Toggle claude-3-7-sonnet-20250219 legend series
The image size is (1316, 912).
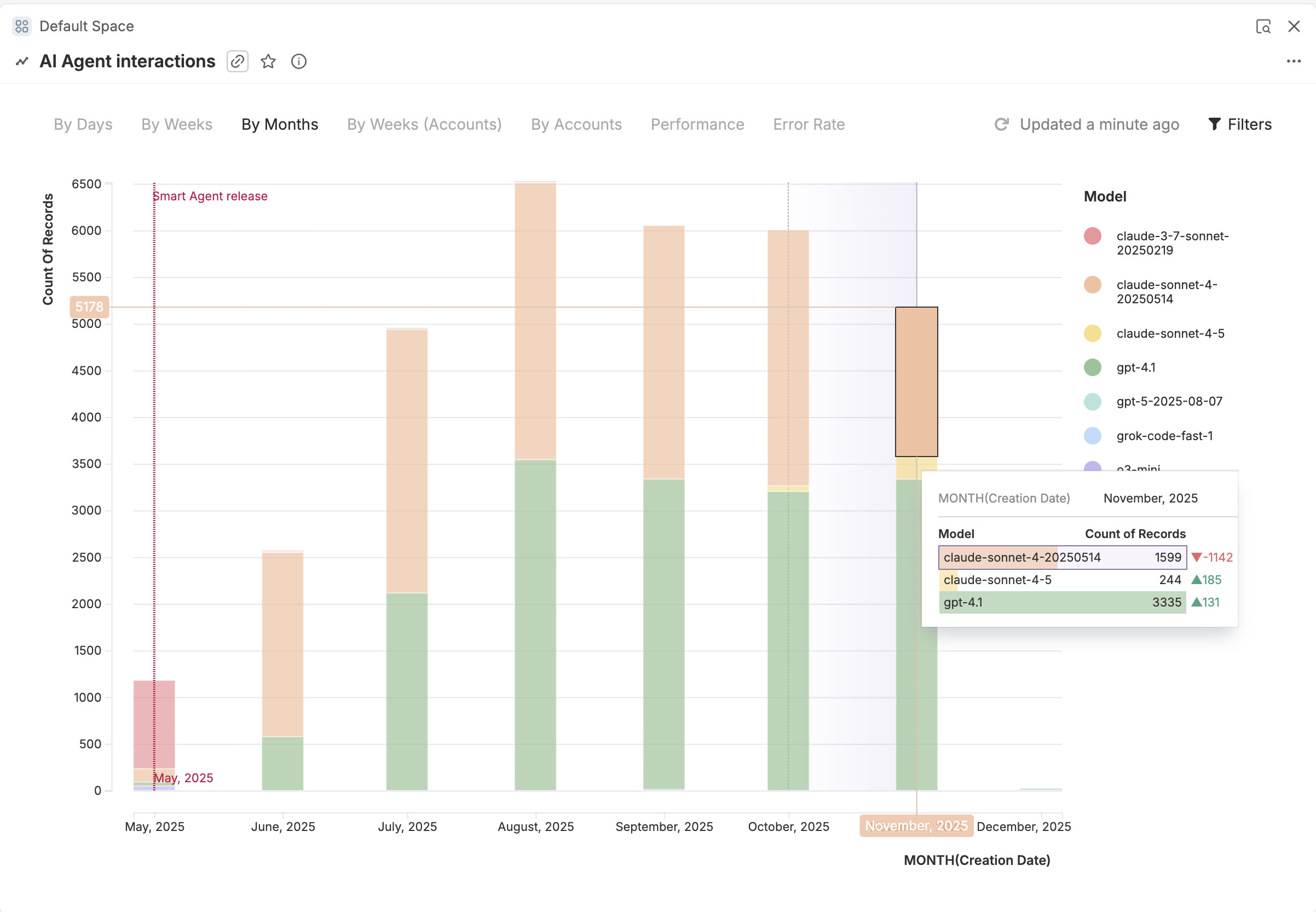[x=1171, y=243]
